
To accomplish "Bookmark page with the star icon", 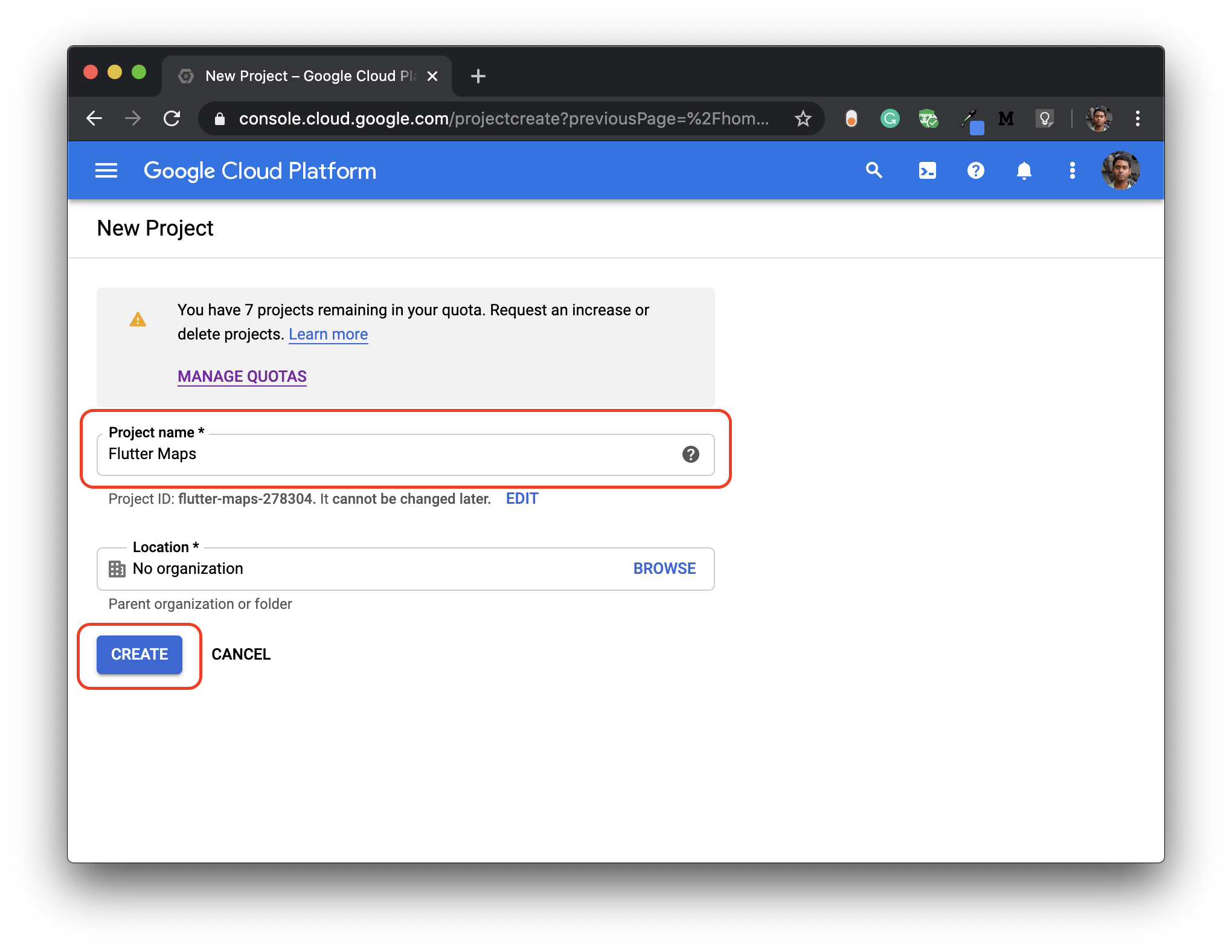I will click(x=803, y=118).
